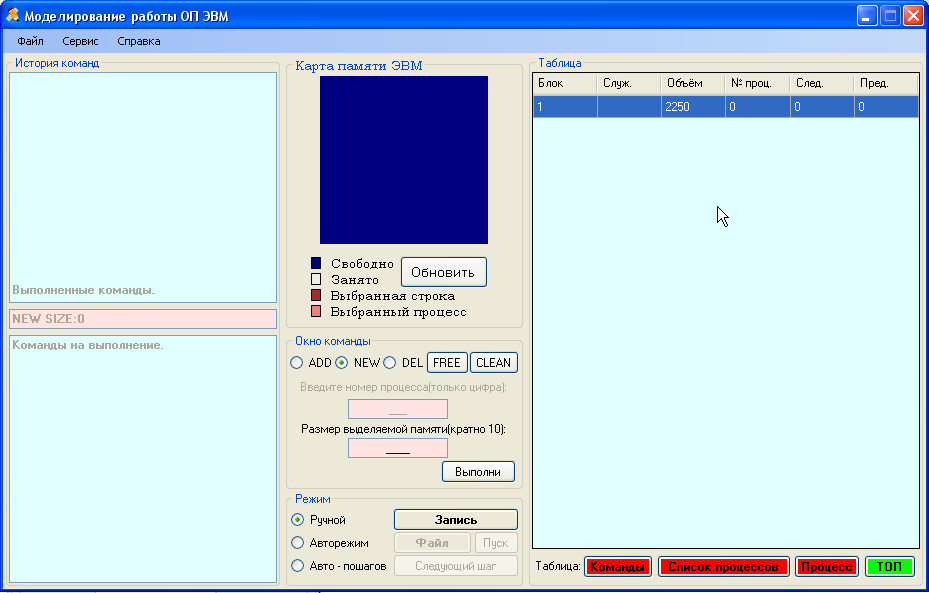Click the green ТОП button
This screenshot has width=929, height=593.
889,566
